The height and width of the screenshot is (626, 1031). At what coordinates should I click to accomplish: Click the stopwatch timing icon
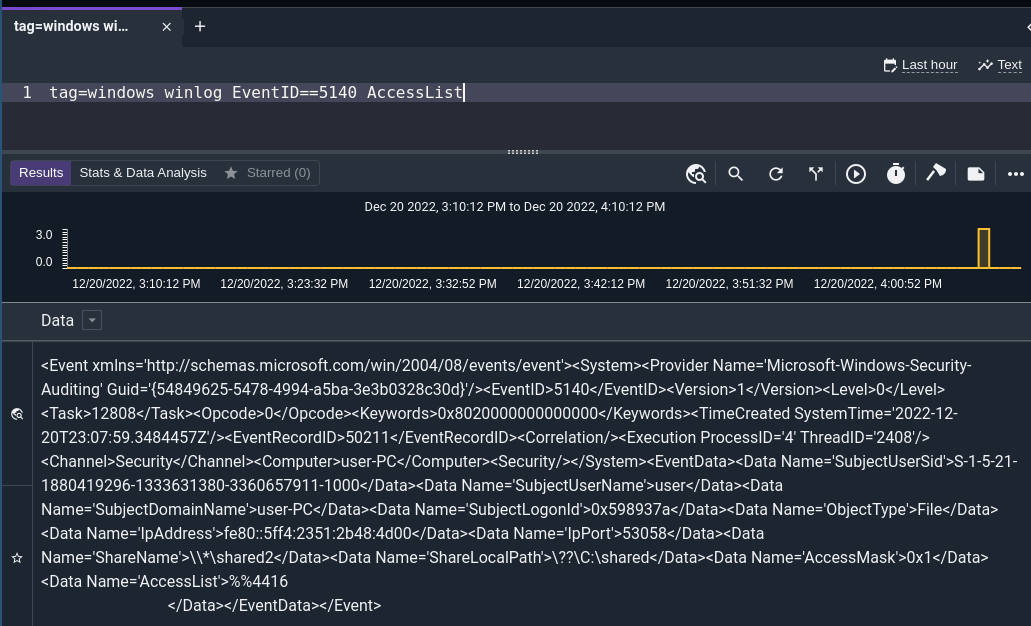coord(896,173)
